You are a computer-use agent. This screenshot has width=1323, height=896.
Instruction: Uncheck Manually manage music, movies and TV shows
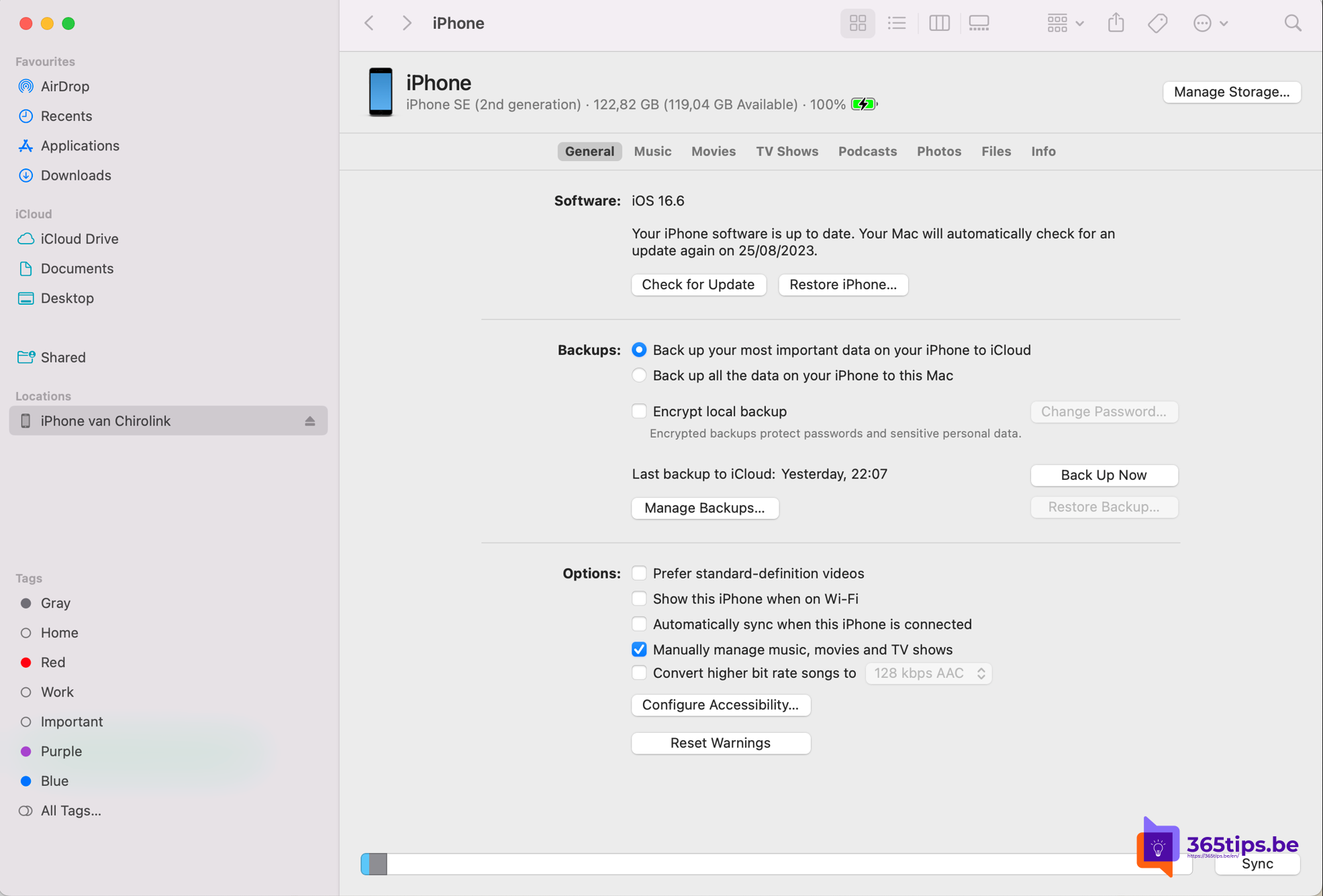coord(639,649)
